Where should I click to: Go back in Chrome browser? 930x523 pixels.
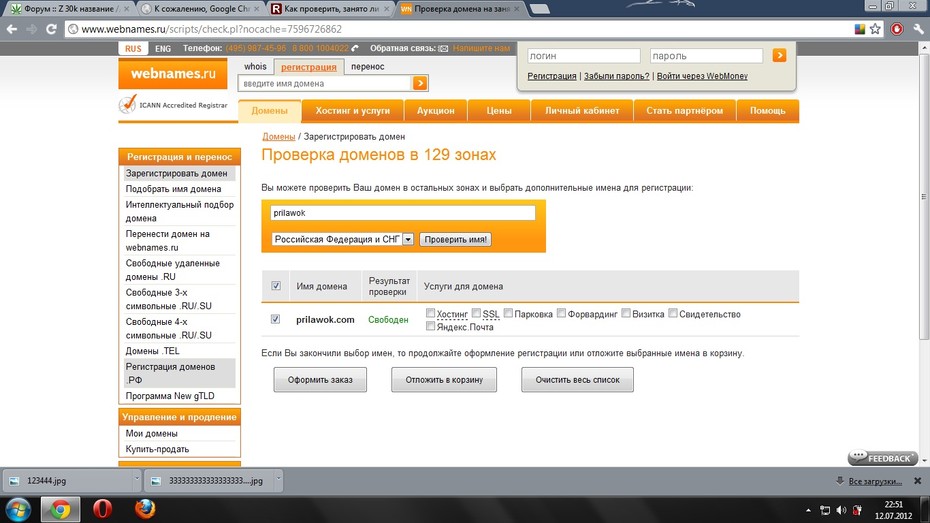click(x=12, y=29)
